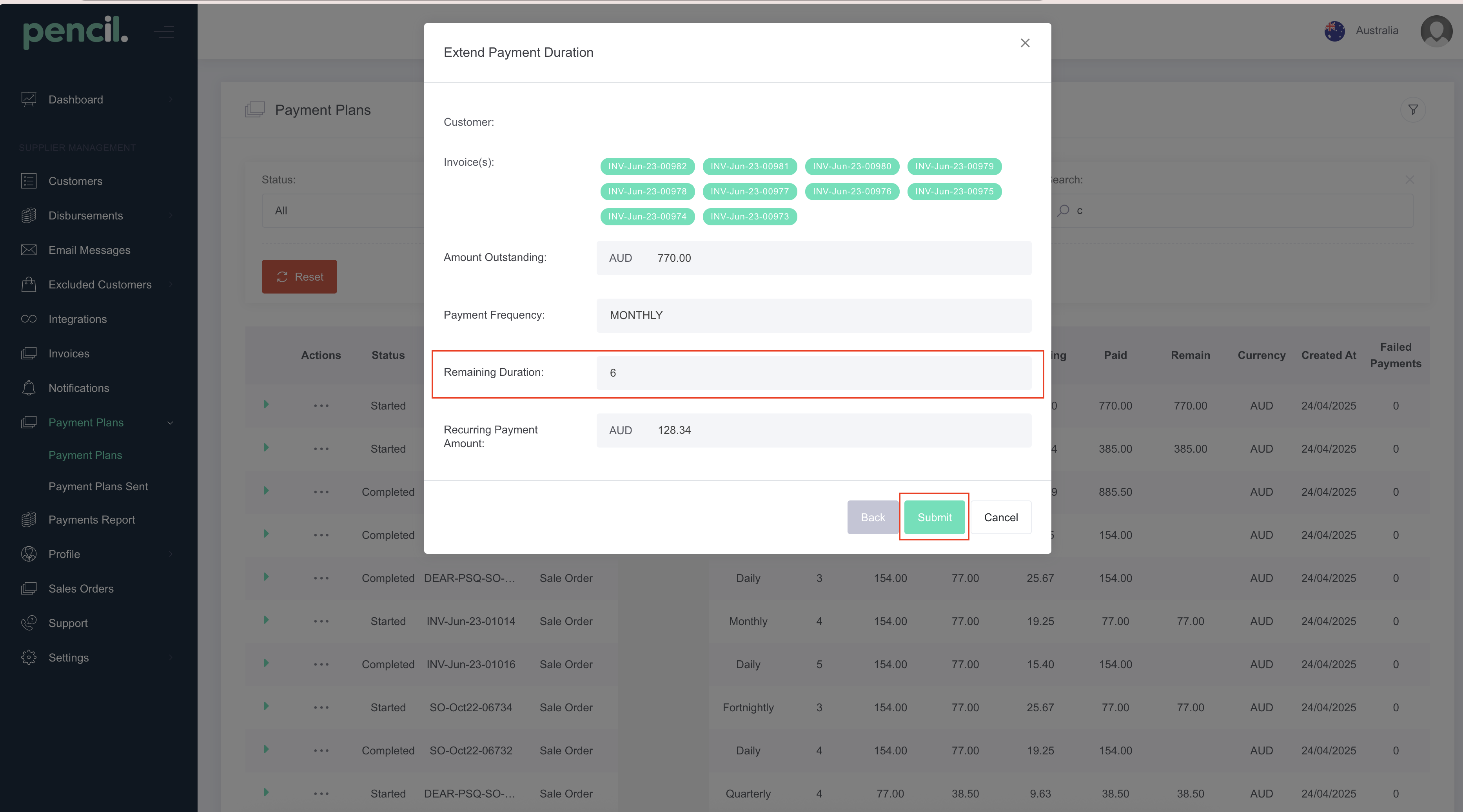The width and height of the screenshot is (1463, 812).
Task: Click the Payment Plans sidebar icon
Action: [x=28, y=422]
